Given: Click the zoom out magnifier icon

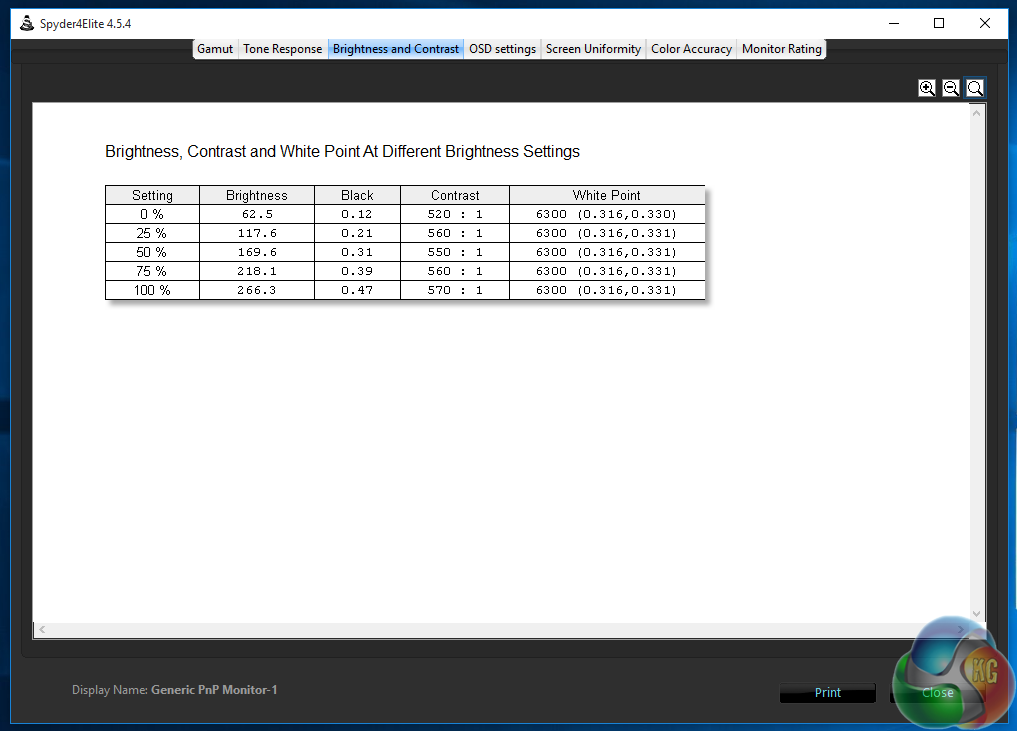Looking at the screenshot, I should [x=951, y=88].
